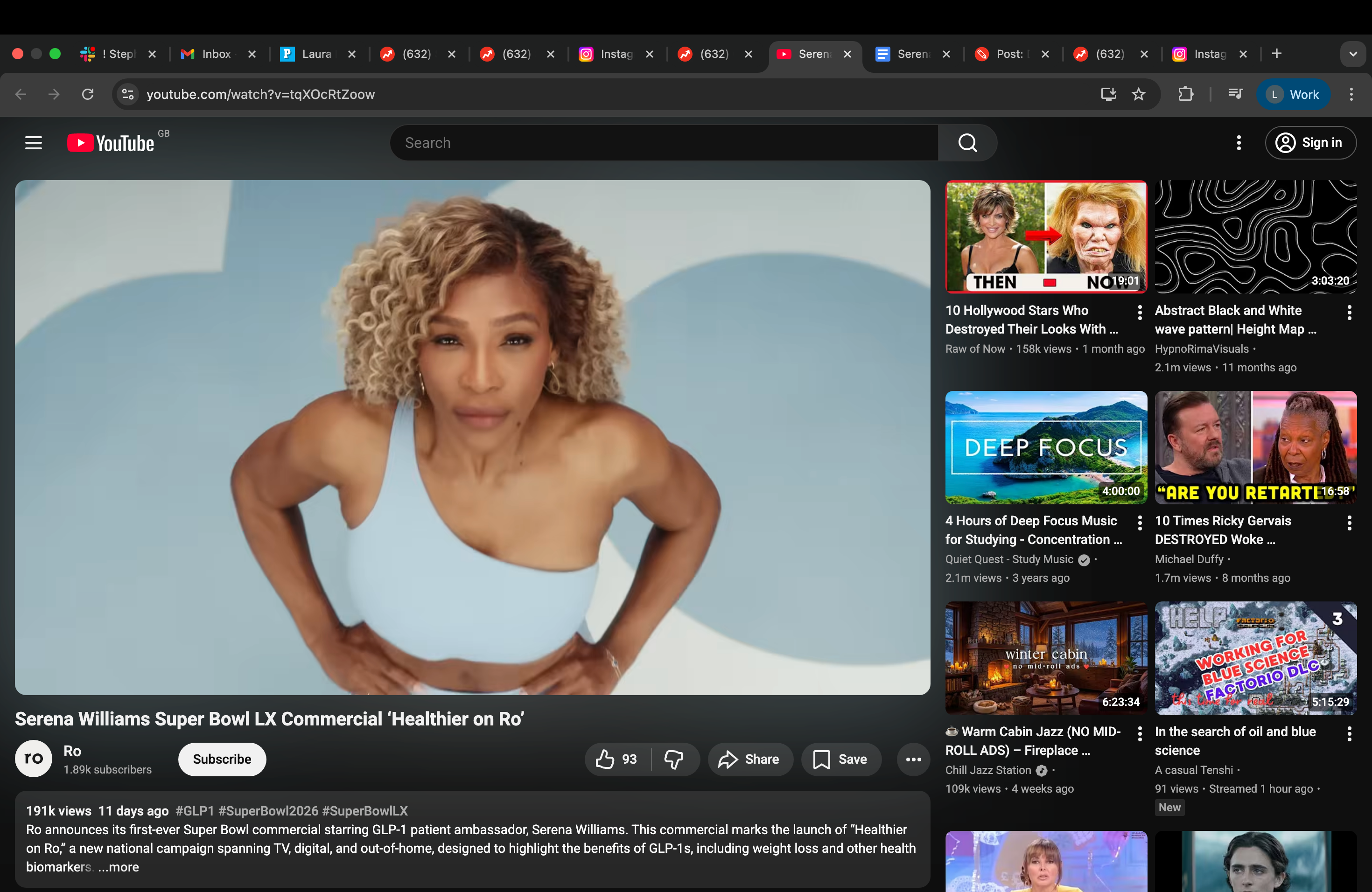Open YouTube settings three-dot menu
1372x892 pixels.
1238,143
